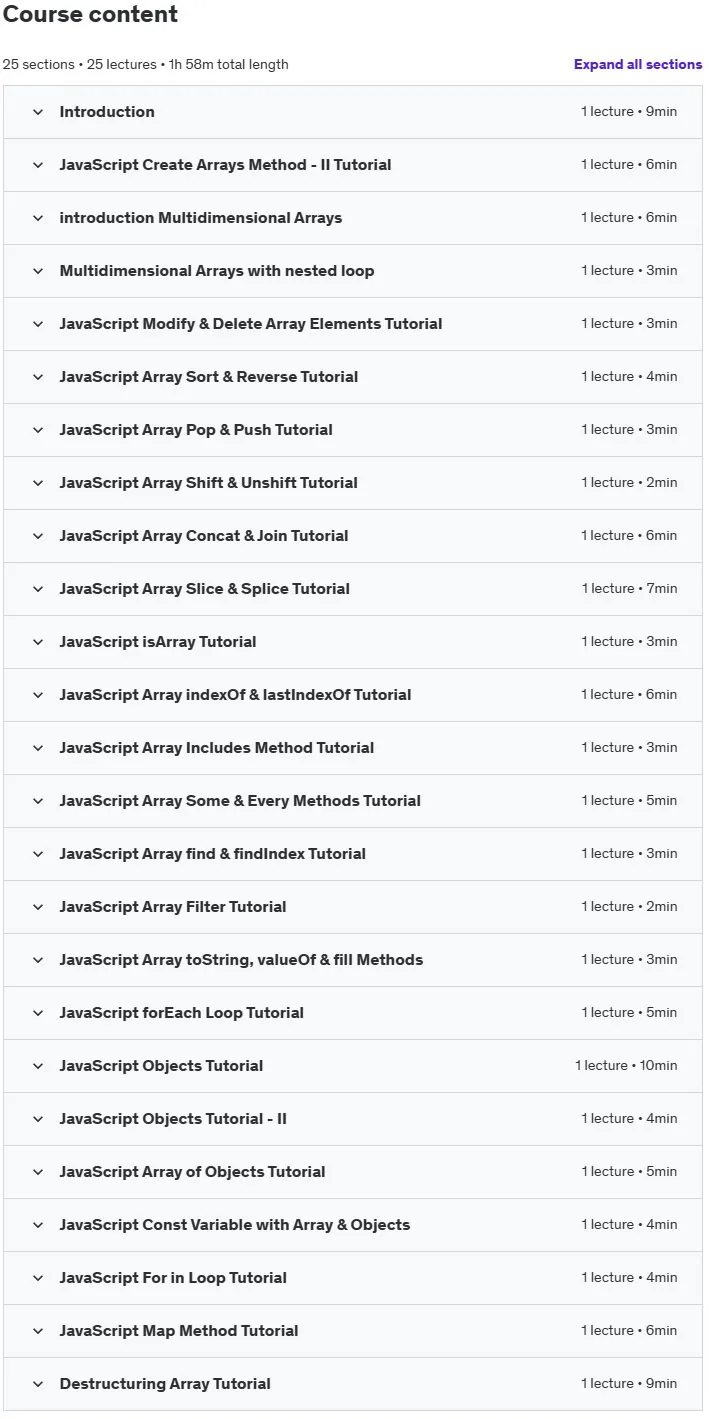The height and width of the screenshot is (1419, 709).
Task: Click the Some & Every Methods chevron icon
Action: pos(38,801)
